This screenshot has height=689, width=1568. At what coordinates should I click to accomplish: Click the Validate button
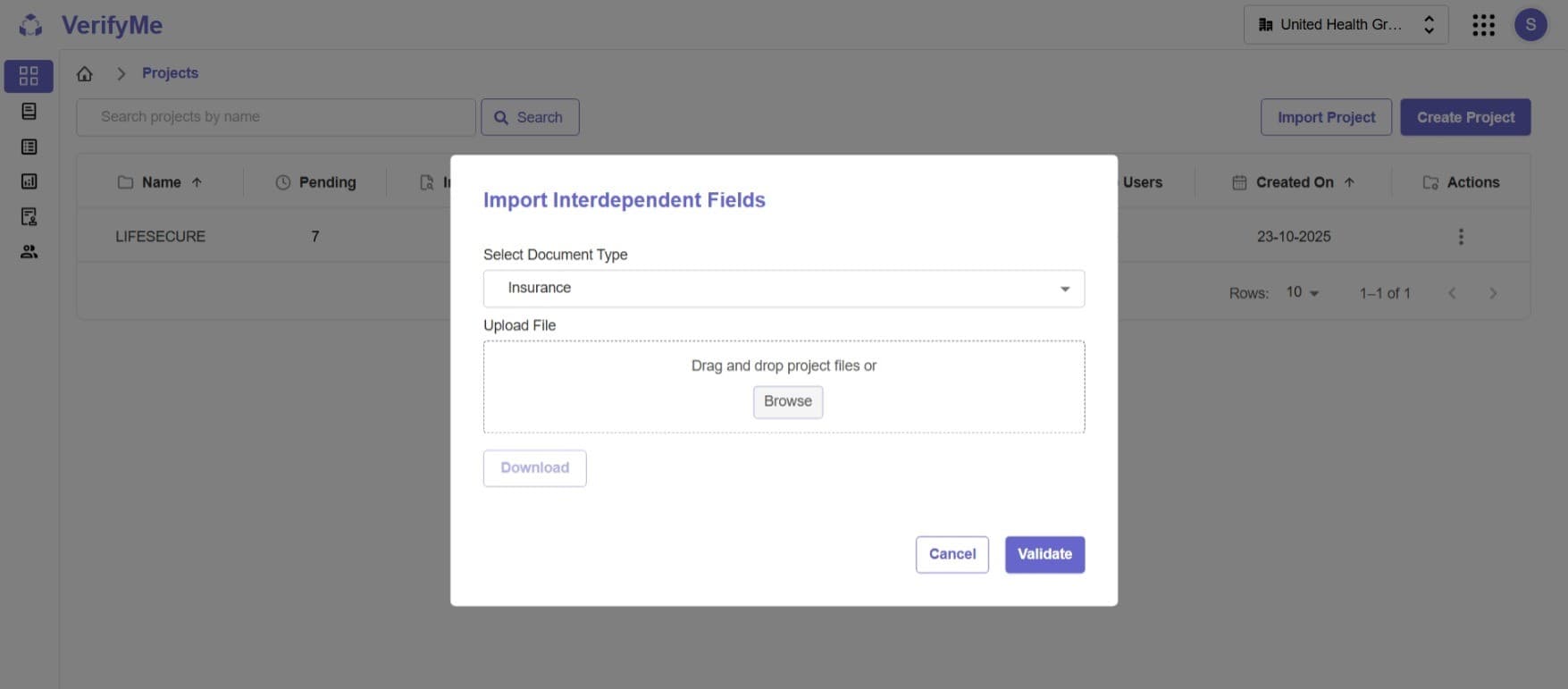(x=1044, y=554)
